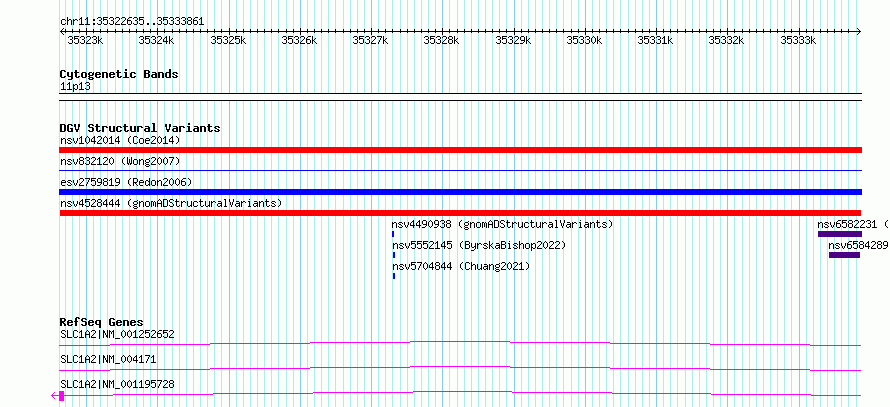Open nsv4490938 gnomADStructuralVariants label
This screenshot has width=890, height=407.
(503, 224)
